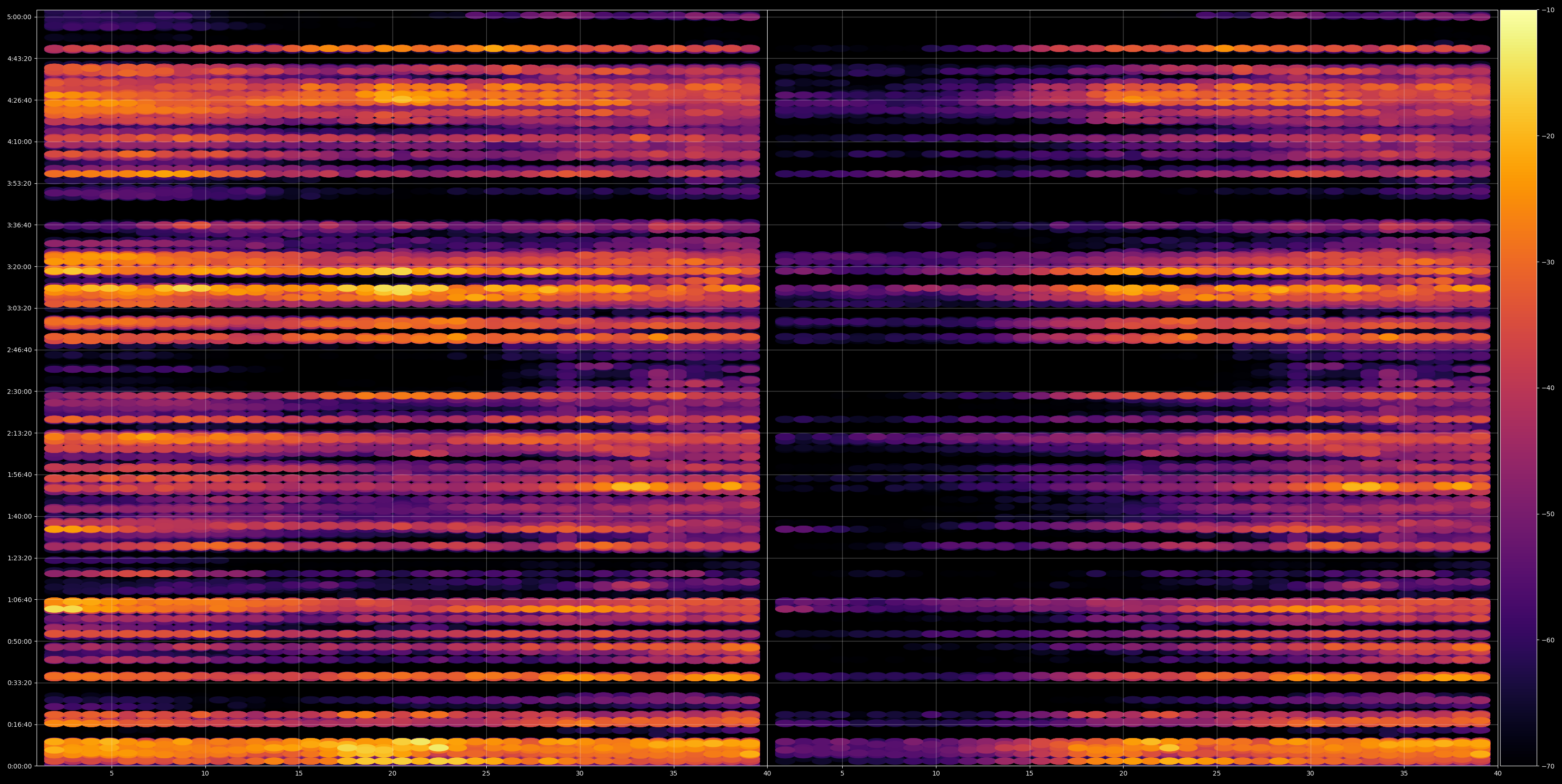Click the left plot's x-axis label 5
The image size is (1562, 784).
pyautogui.click(x=112, y=774)
